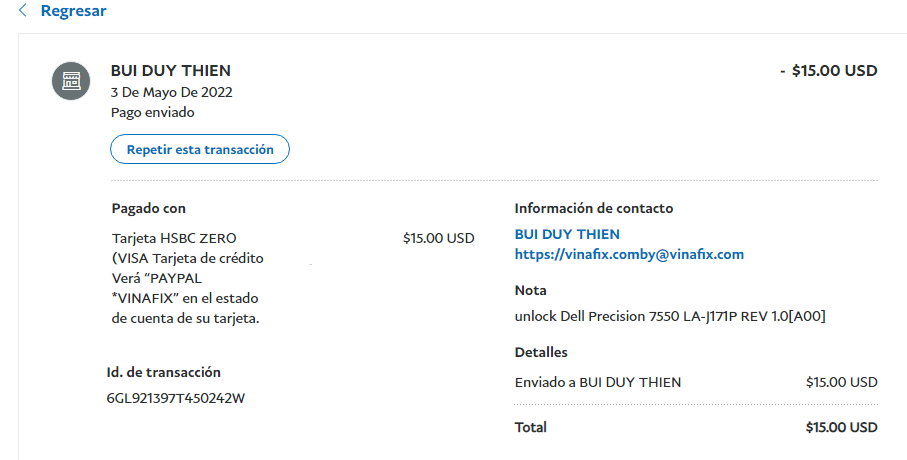
Task: Click the unlock Dell Precision 7550 note text
Action: [669, 316]
